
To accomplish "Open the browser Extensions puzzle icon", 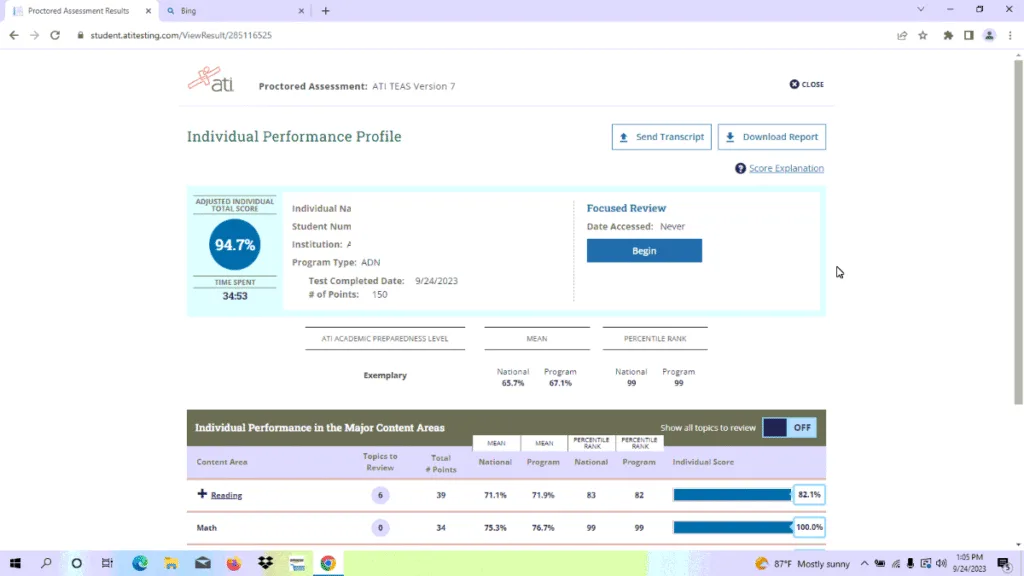I will tap(947, 35).
